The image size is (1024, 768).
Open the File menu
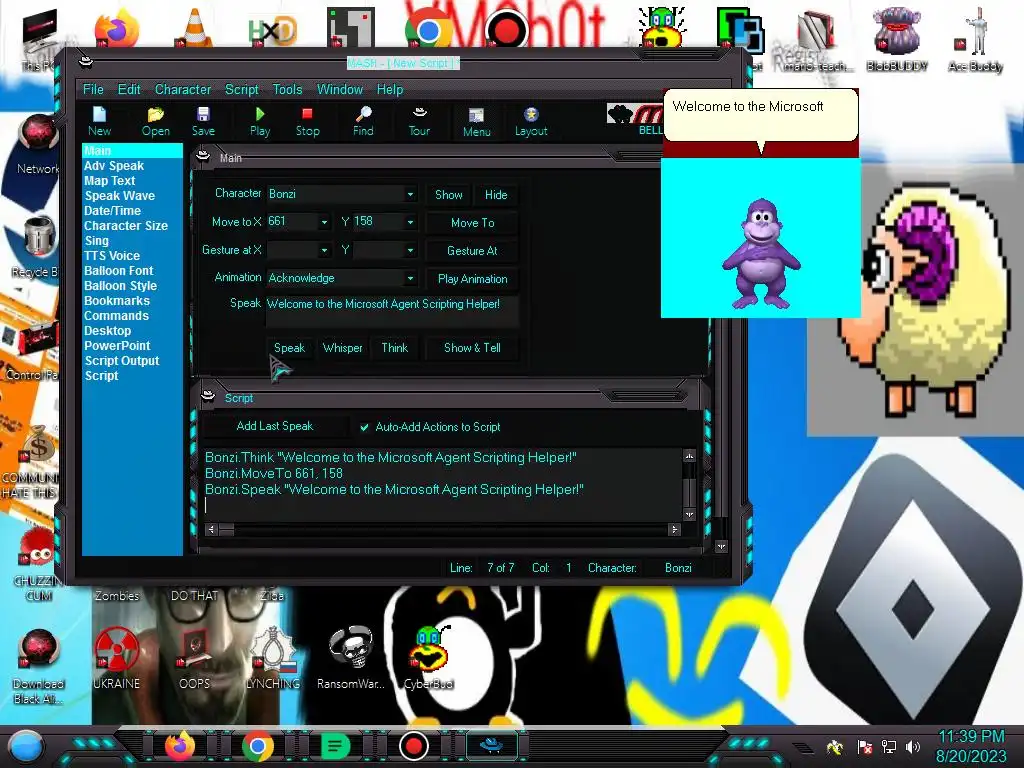point(93,89)
